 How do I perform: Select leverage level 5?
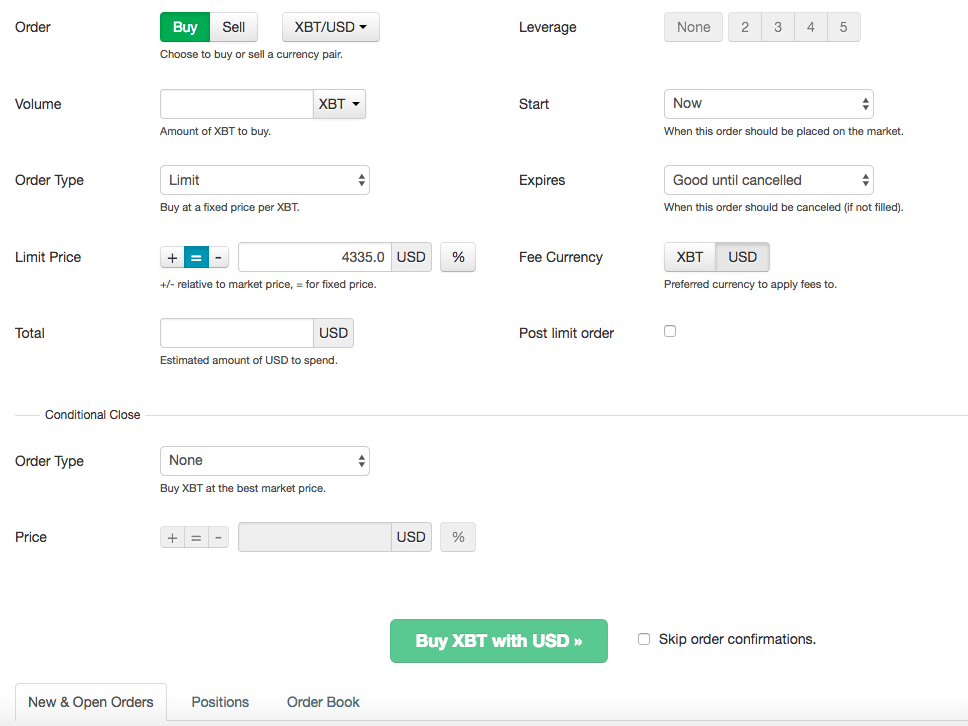(843, 28)
